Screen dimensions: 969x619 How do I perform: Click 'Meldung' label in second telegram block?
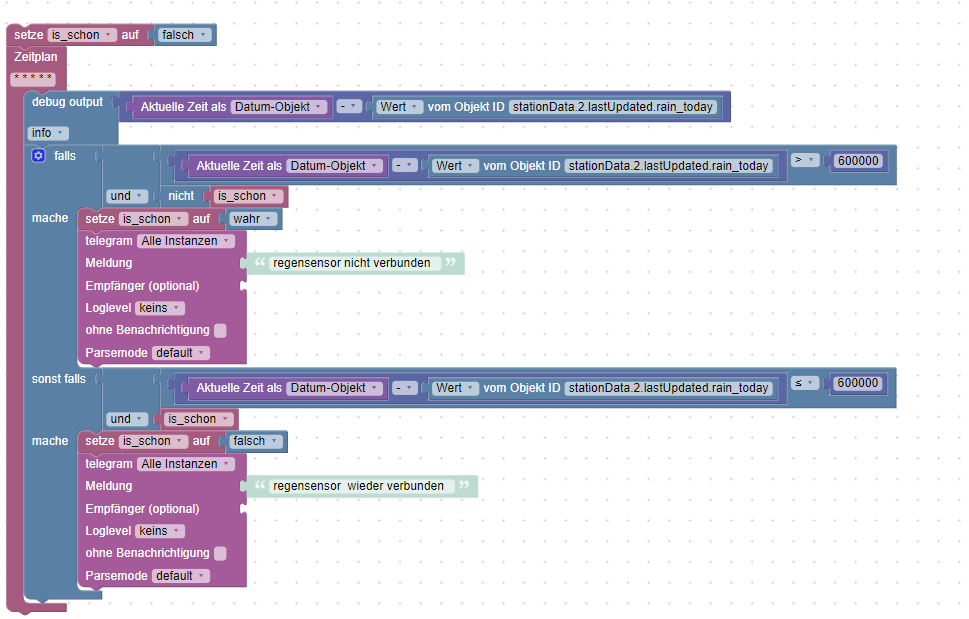coord(109,486)
